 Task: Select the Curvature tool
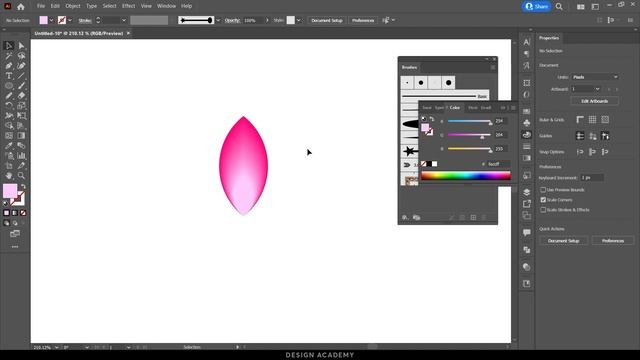click(x=21, y=66)
